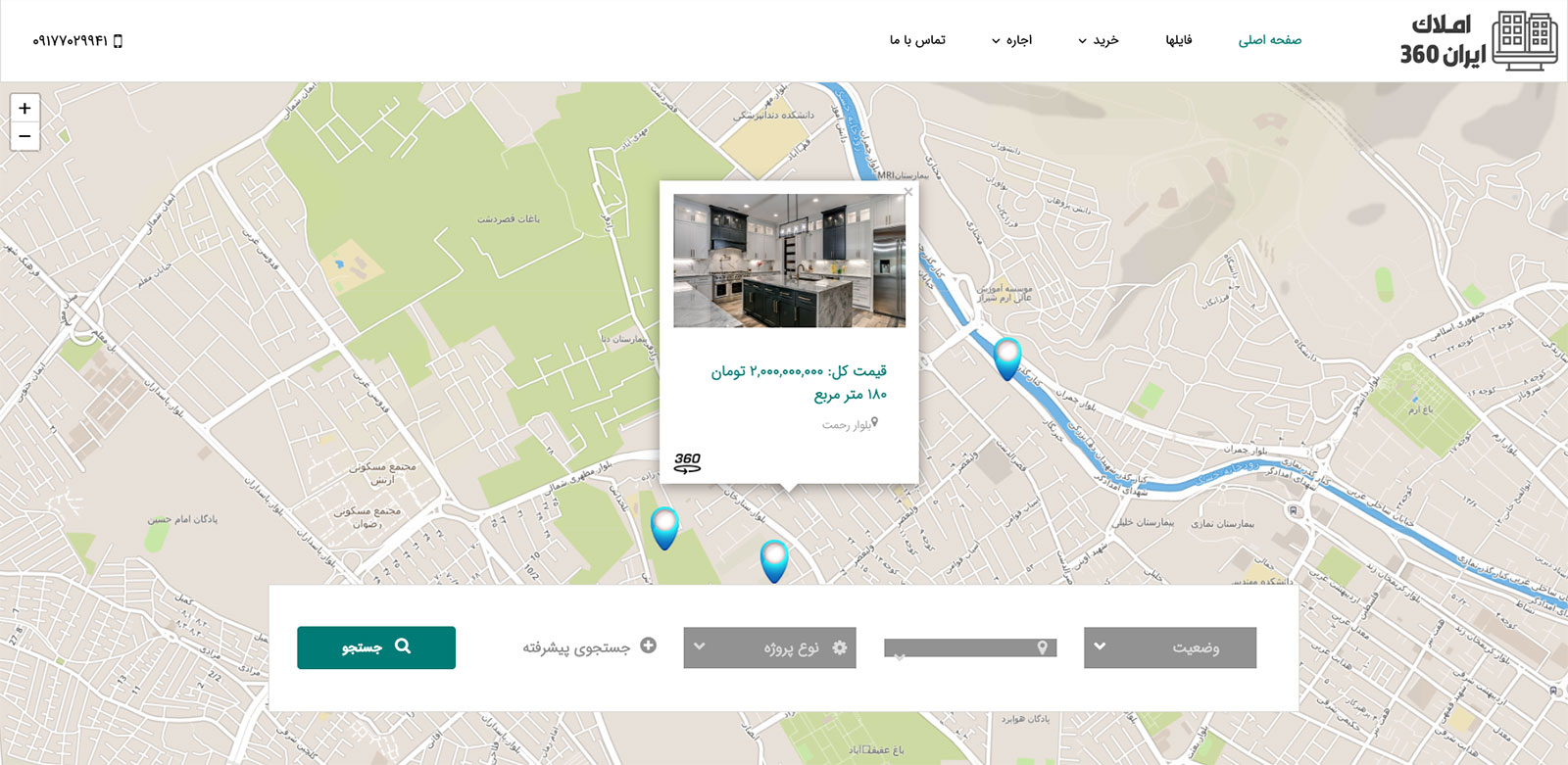Click the جستجو search button

coord(376,647)
